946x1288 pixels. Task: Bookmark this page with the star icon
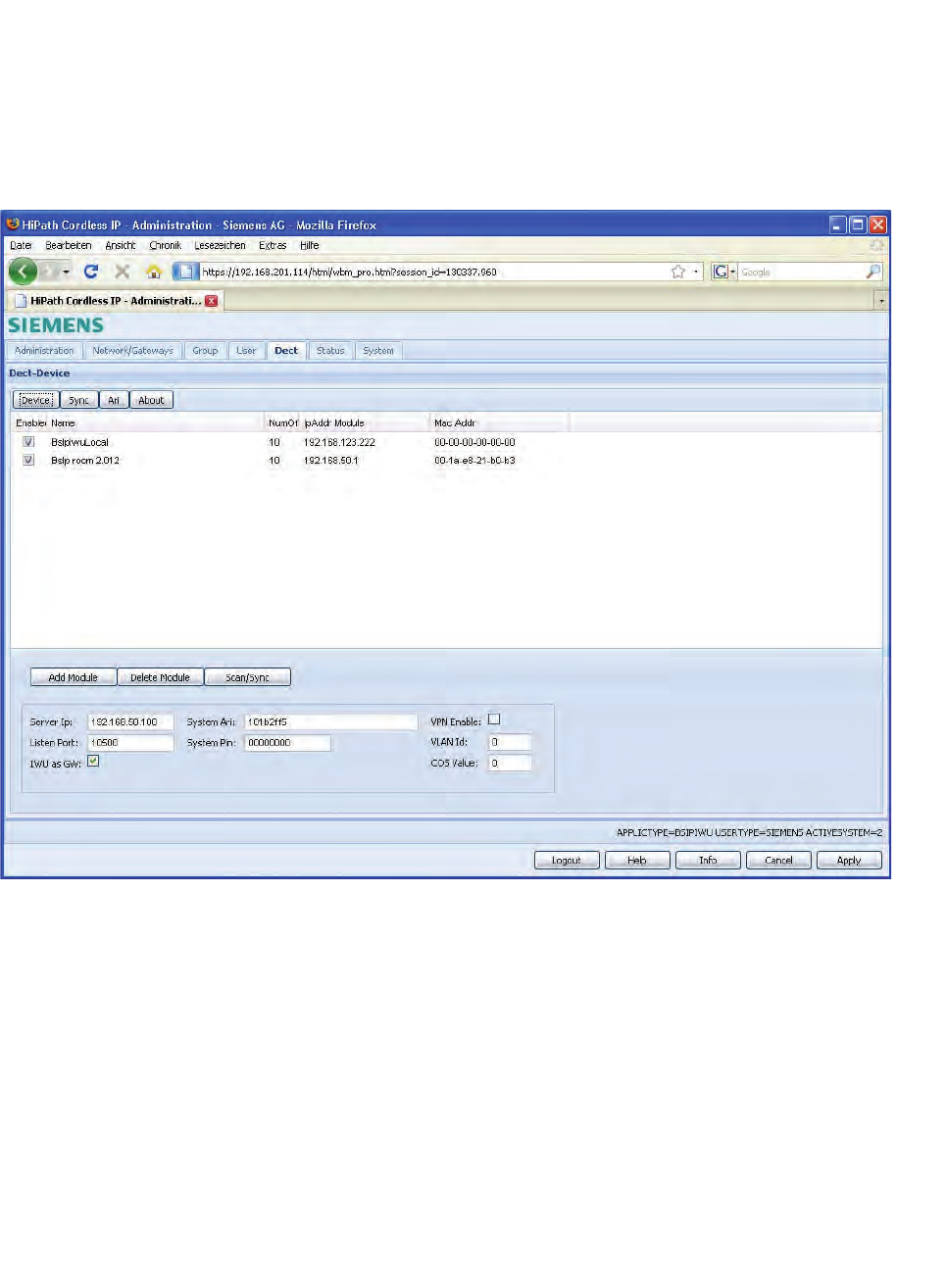click(x=677, y=272)
